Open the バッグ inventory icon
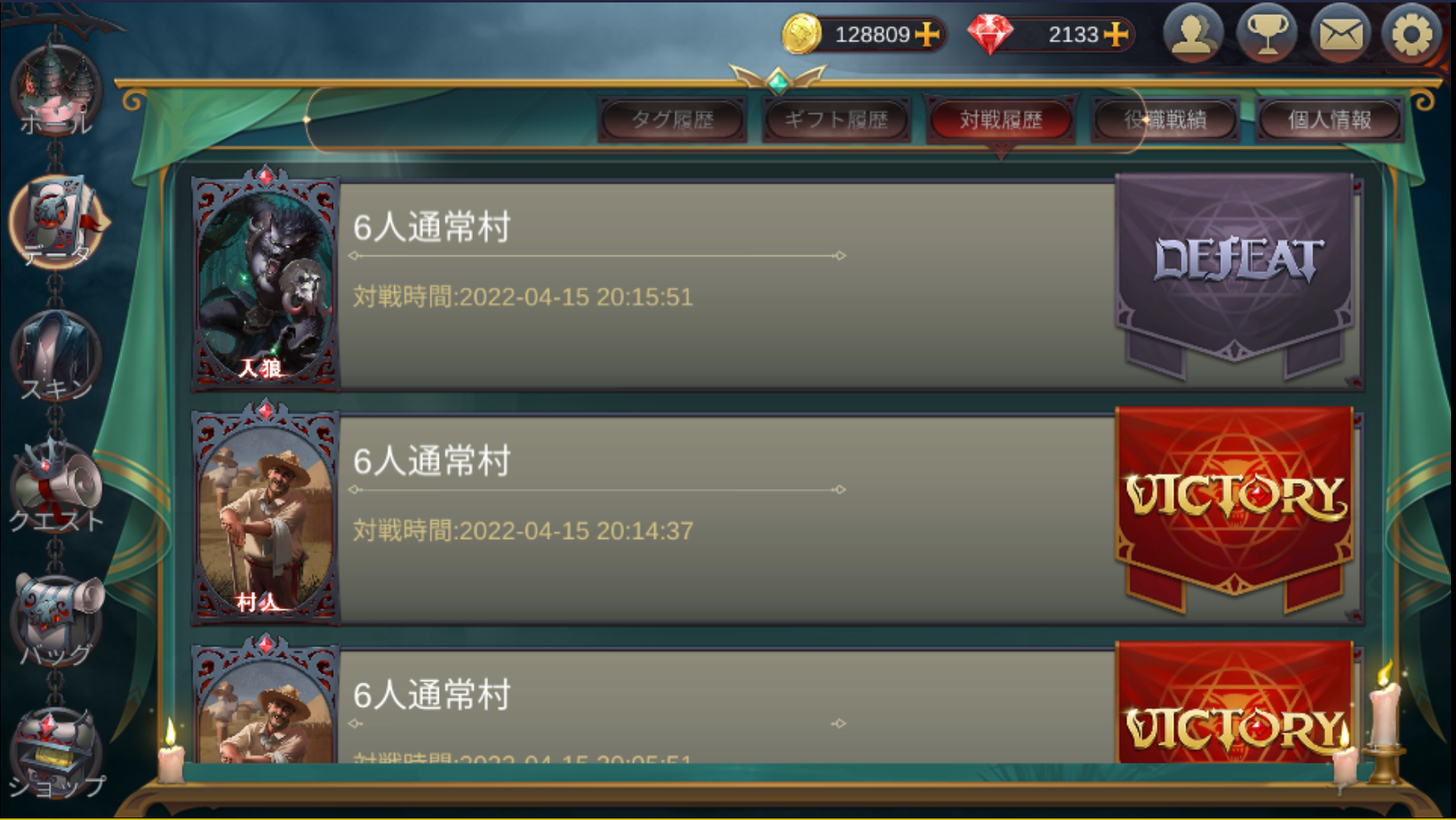The width and height of the screenshot is (1456, 820). click(x=56, y=620)
